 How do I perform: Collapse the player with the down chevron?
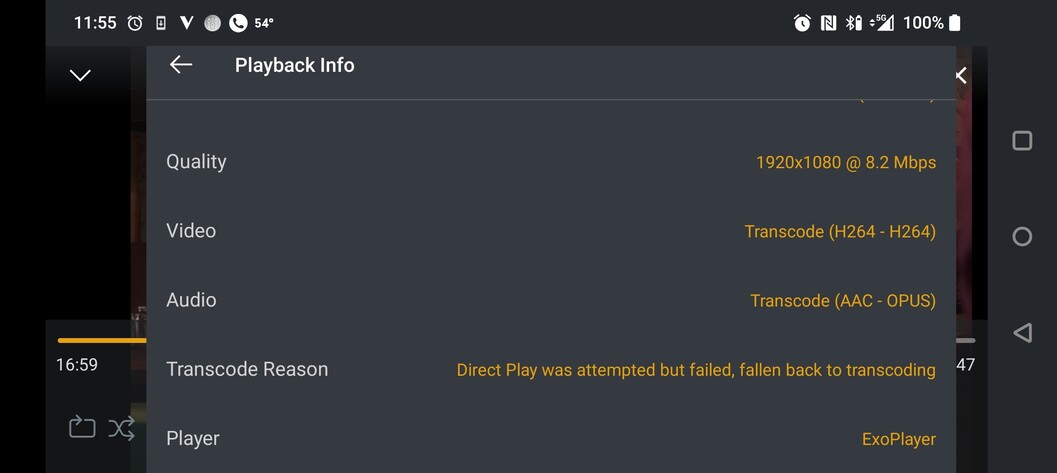coord(80,75)
